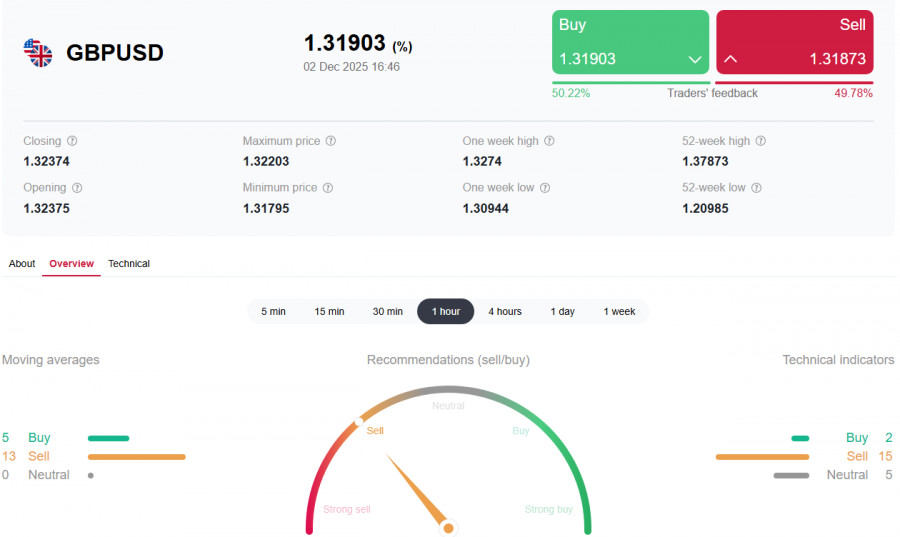Click the Neutral label on gauge
This screenshot has width=900, height=537.
pos(448,406)
